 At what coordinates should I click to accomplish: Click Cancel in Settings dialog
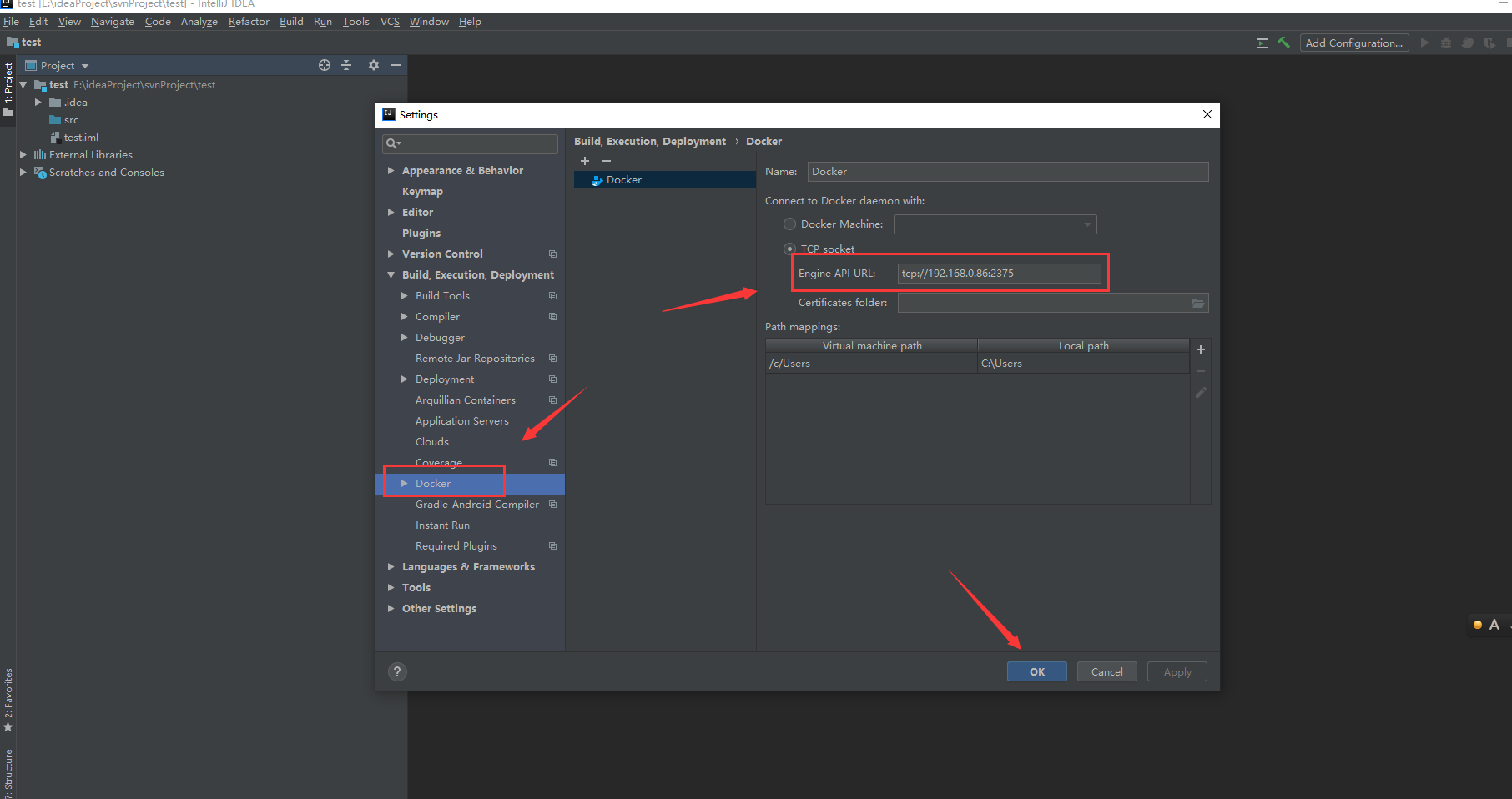pyautogui.click(x=1107, y=671)
